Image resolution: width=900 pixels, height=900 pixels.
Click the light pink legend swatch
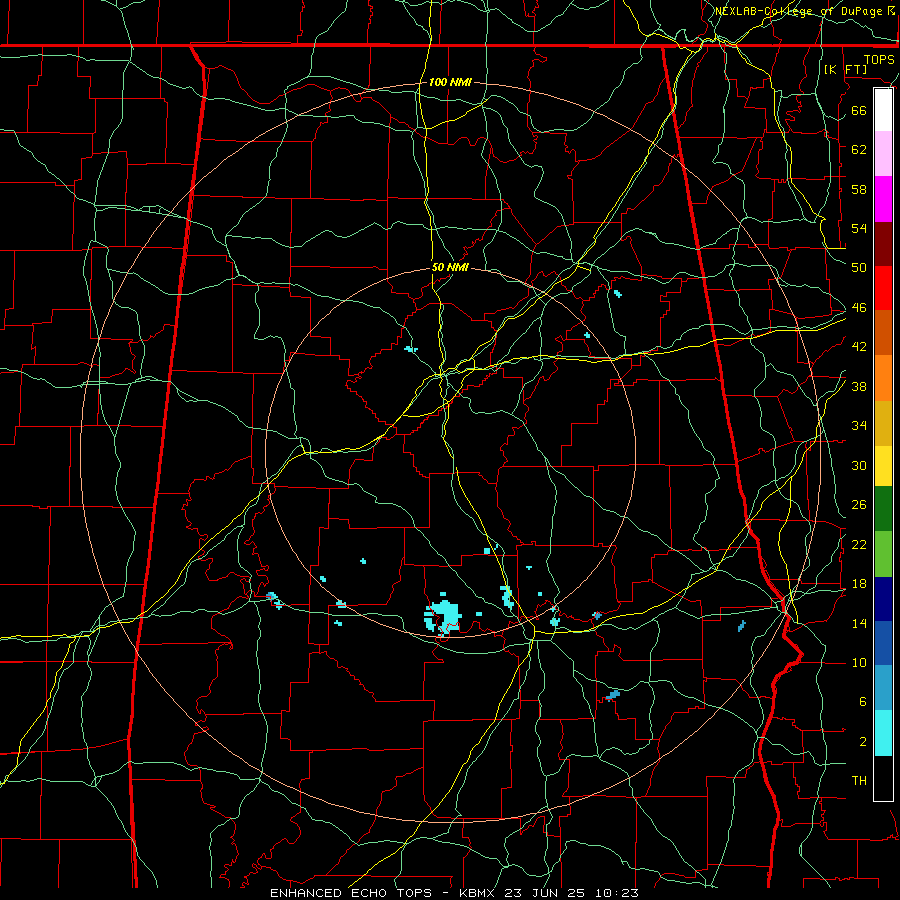coord(883,154)
